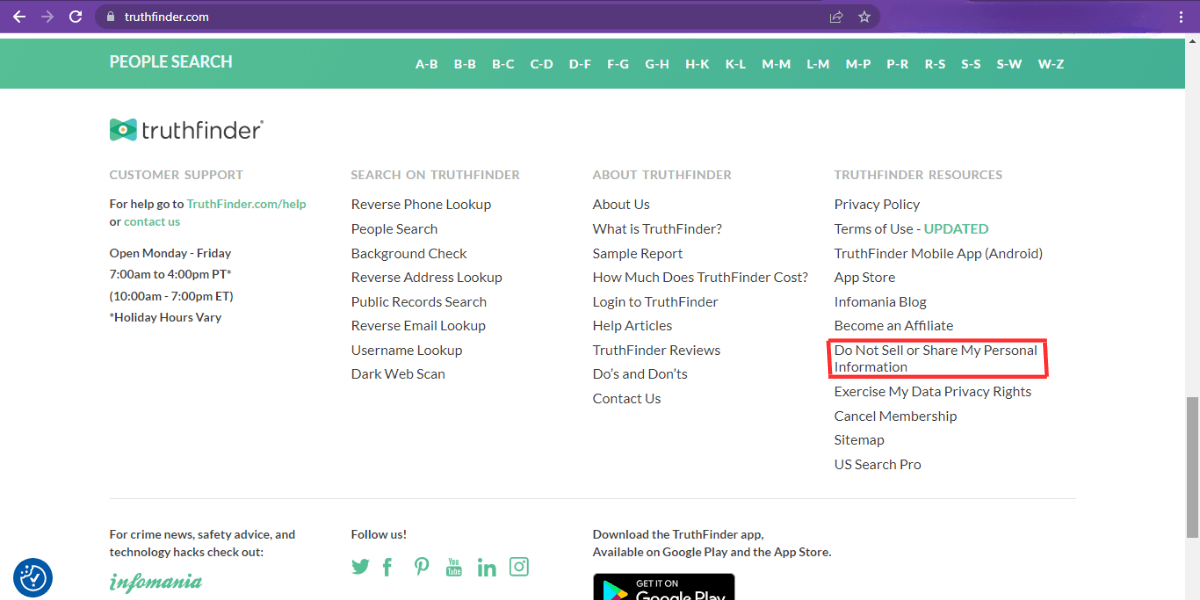
Task: Open the TruthFinder.com/help link
Action: coord(246,204)
